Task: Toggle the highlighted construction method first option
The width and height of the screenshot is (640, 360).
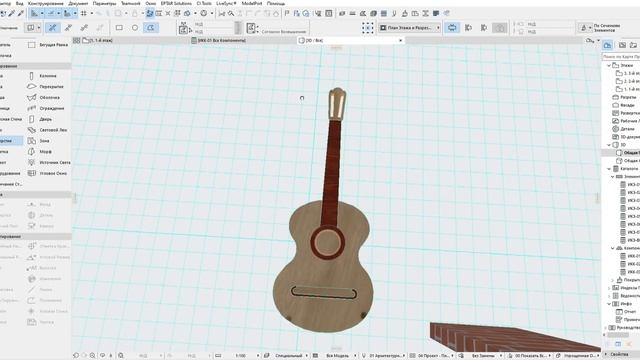Action: tap(53, 28)
